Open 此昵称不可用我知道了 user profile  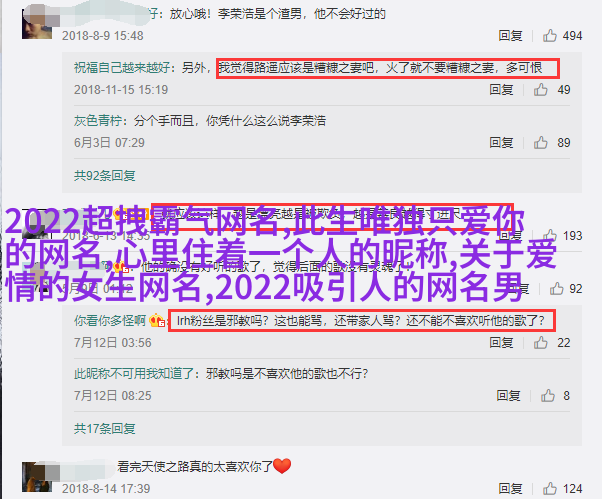coord(134,373)
